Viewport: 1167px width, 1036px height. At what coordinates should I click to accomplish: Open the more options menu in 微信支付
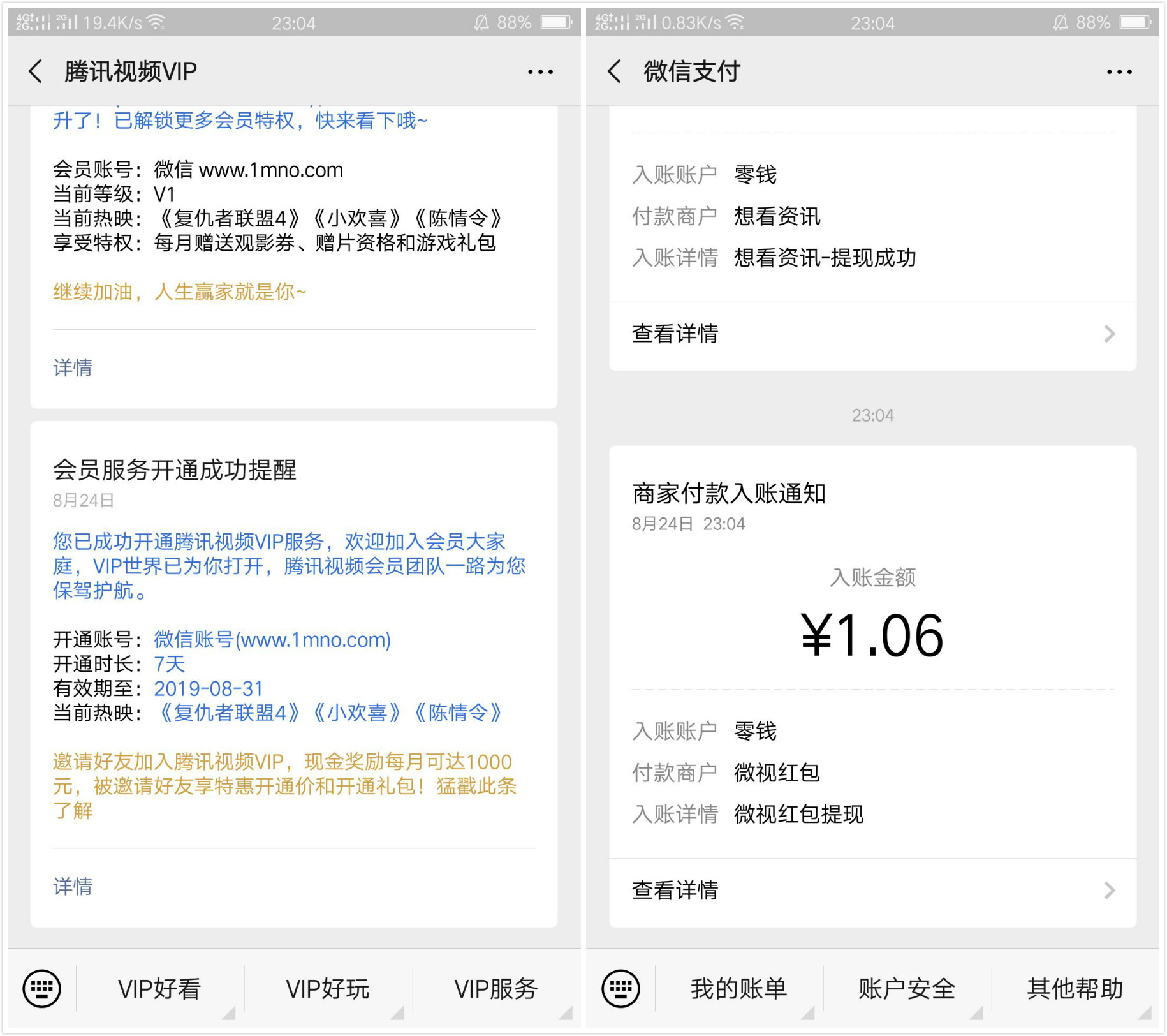(1119, 72)
